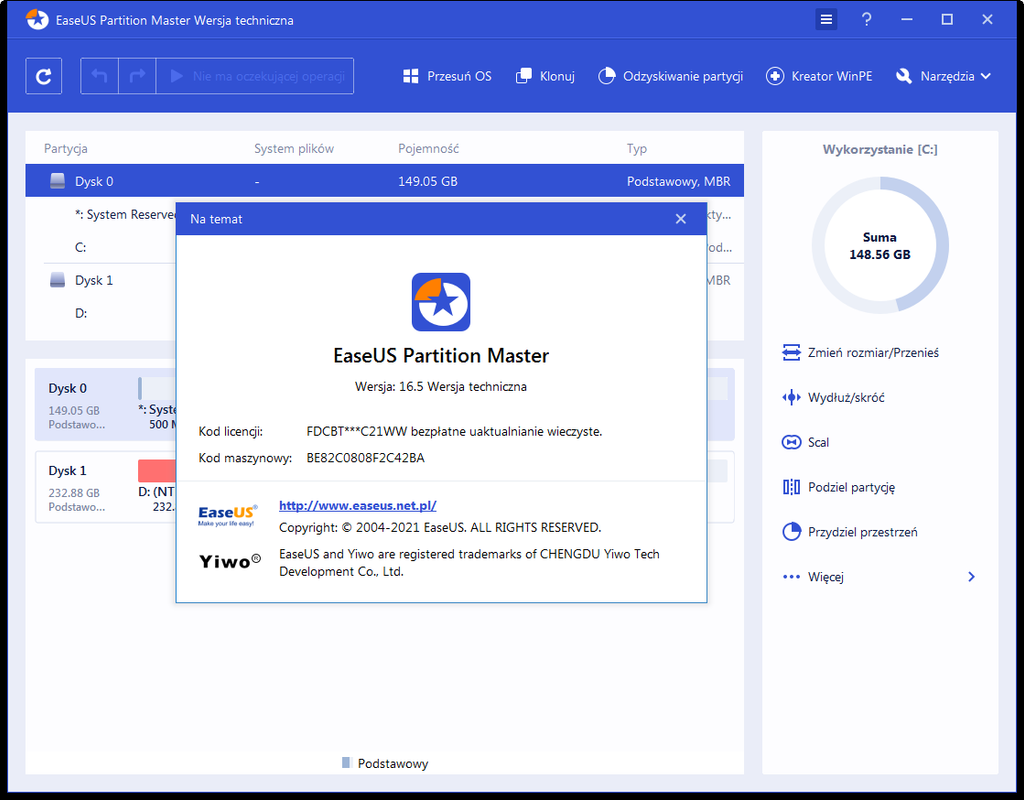Expand the Narzędzia tools dropdown
The image size is (1024, 800).
point(943,76)
